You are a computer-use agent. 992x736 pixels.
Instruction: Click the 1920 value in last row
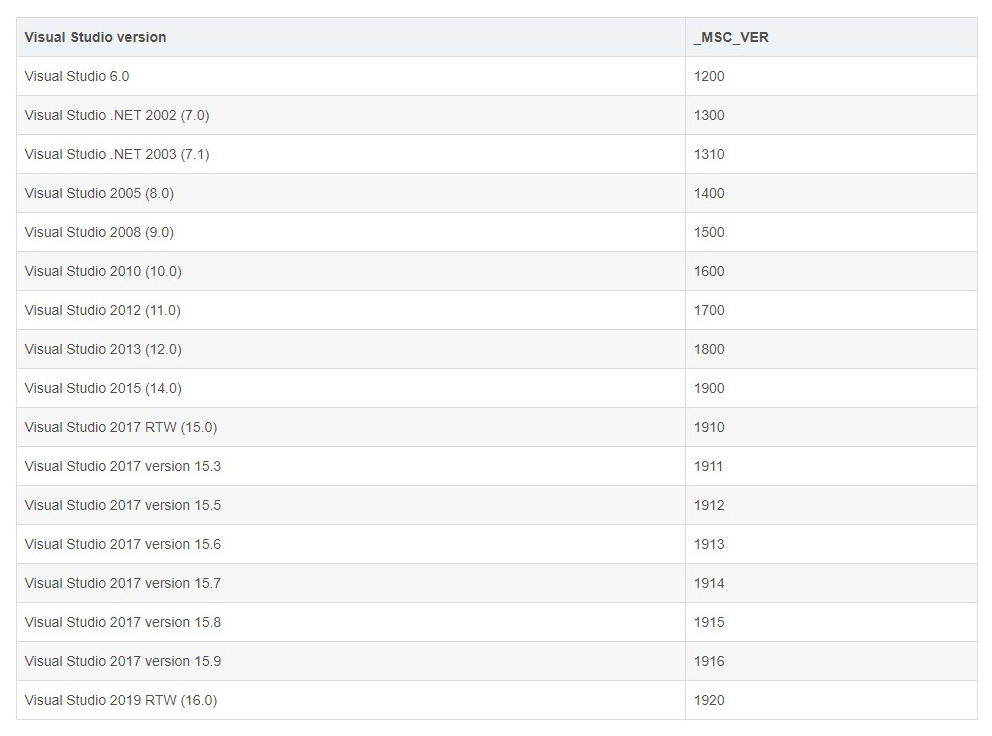709,700
